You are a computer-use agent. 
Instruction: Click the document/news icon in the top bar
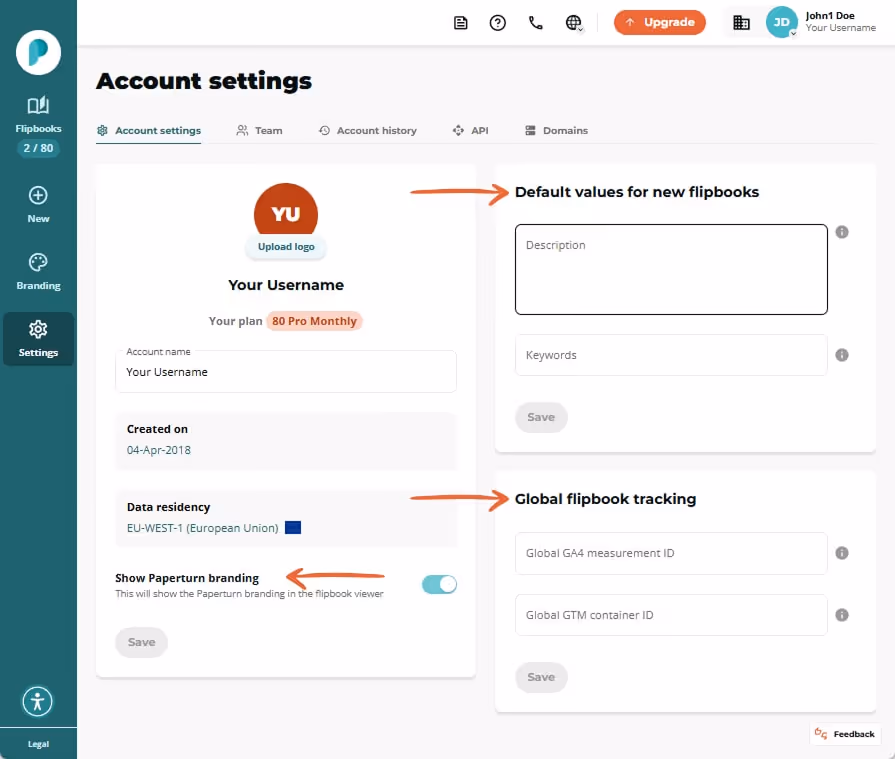(x=461, y=23)
